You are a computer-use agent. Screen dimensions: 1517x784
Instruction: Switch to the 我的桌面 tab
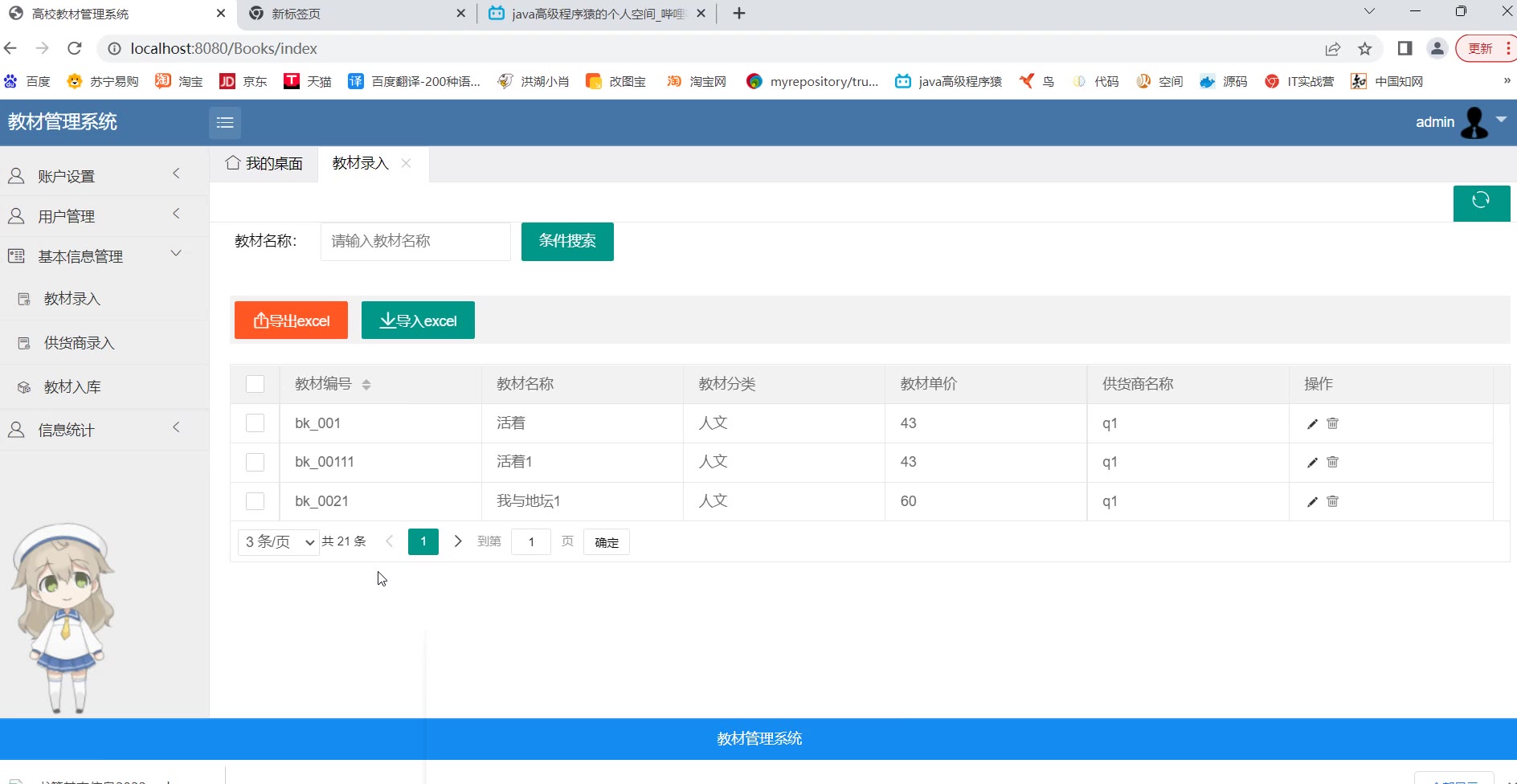264,164
